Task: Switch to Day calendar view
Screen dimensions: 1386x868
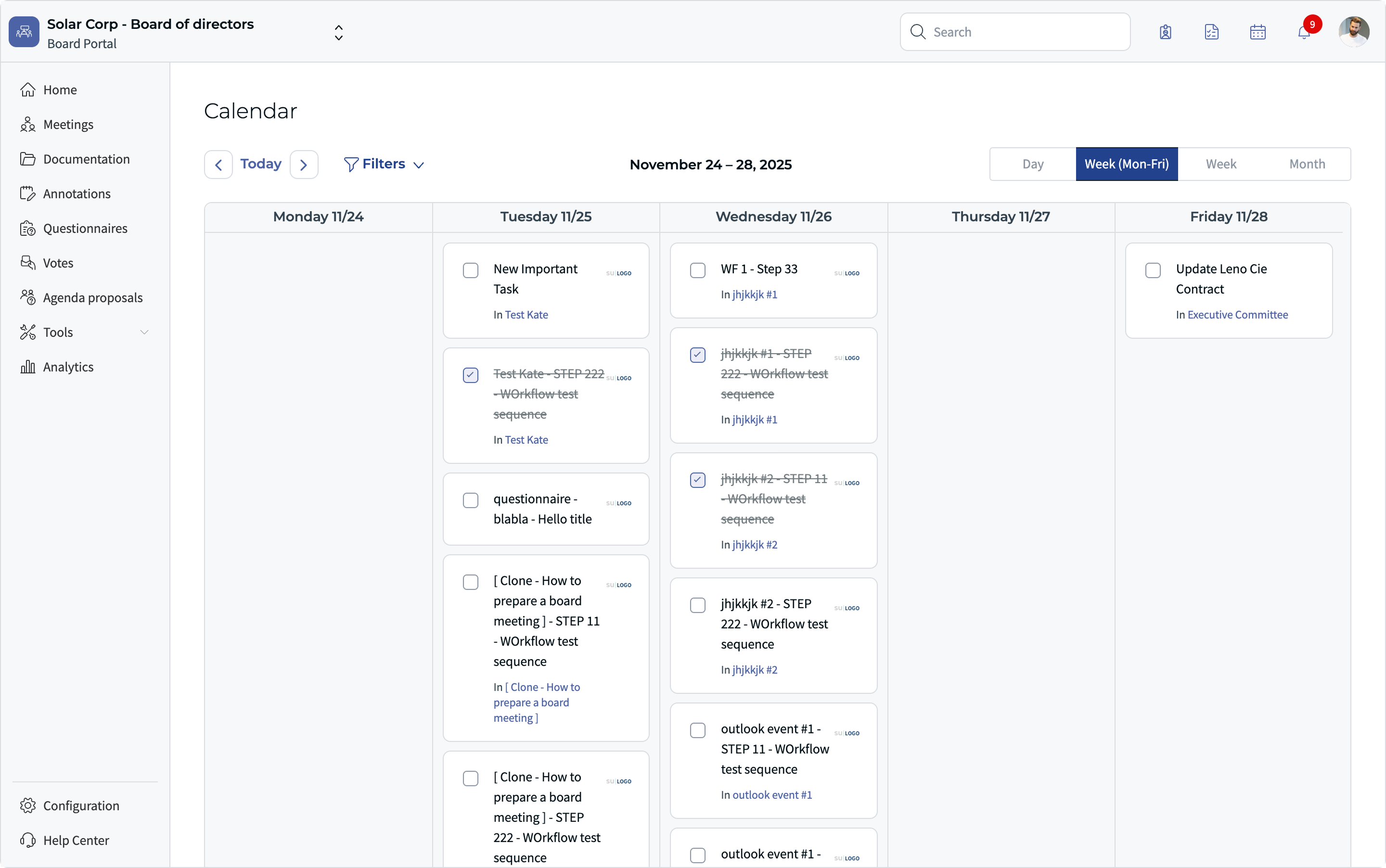Action: [1032, 164]
